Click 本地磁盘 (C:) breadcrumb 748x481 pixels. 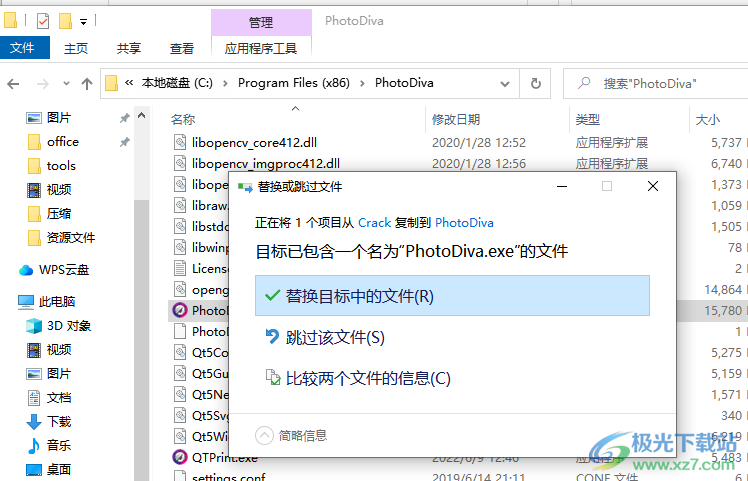(x=177, y=83)
